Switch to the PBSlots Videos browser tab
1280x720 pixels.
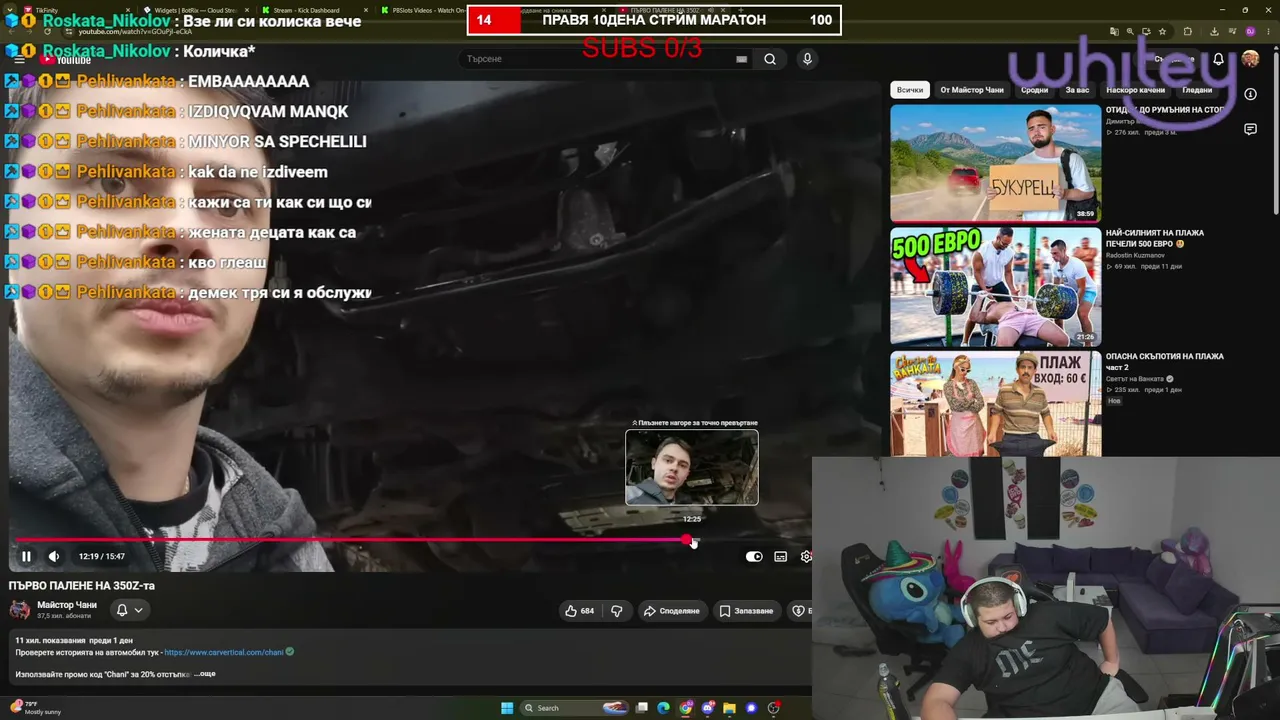[425, 10]
